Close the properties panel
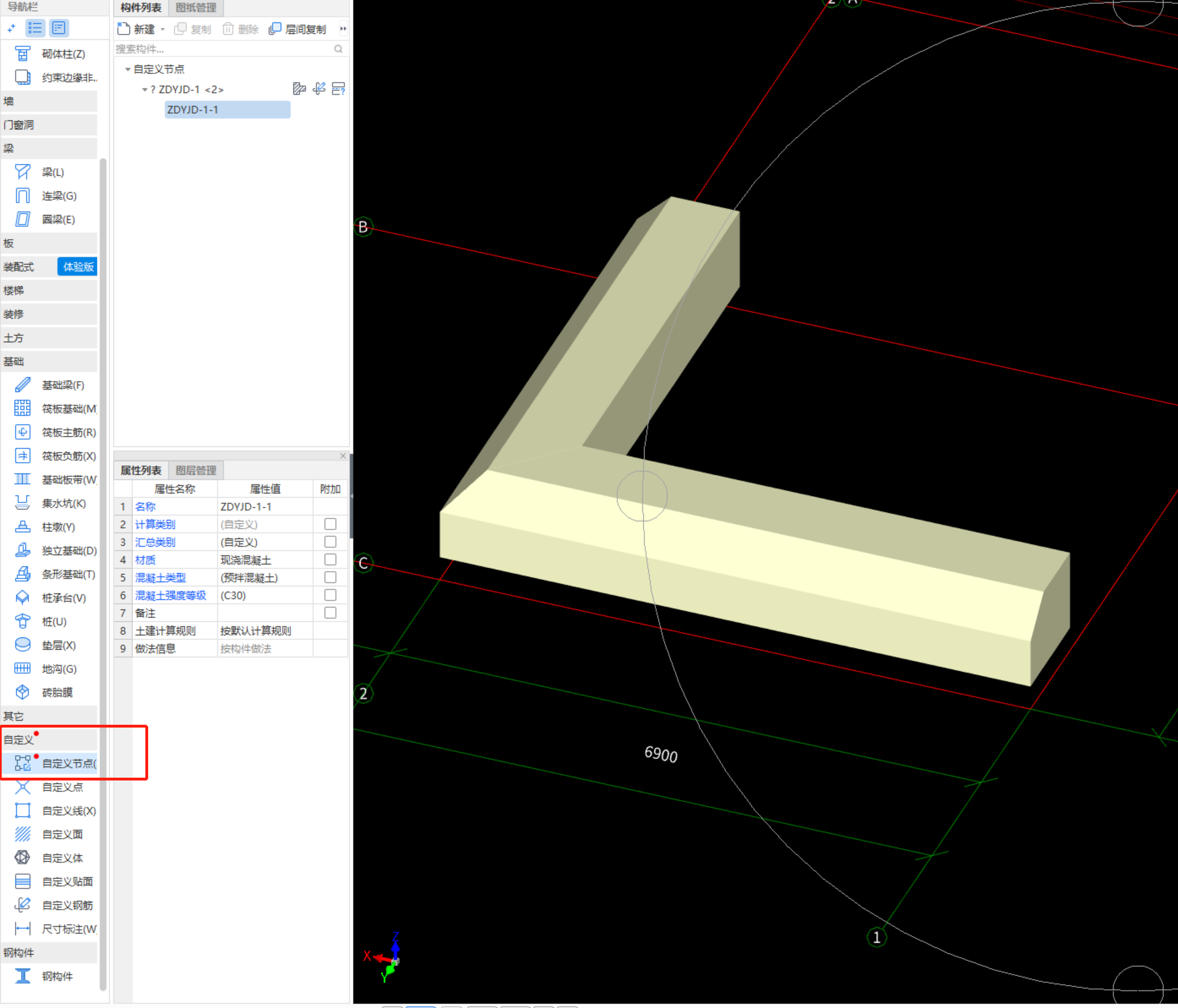 [x=343, y=456]
